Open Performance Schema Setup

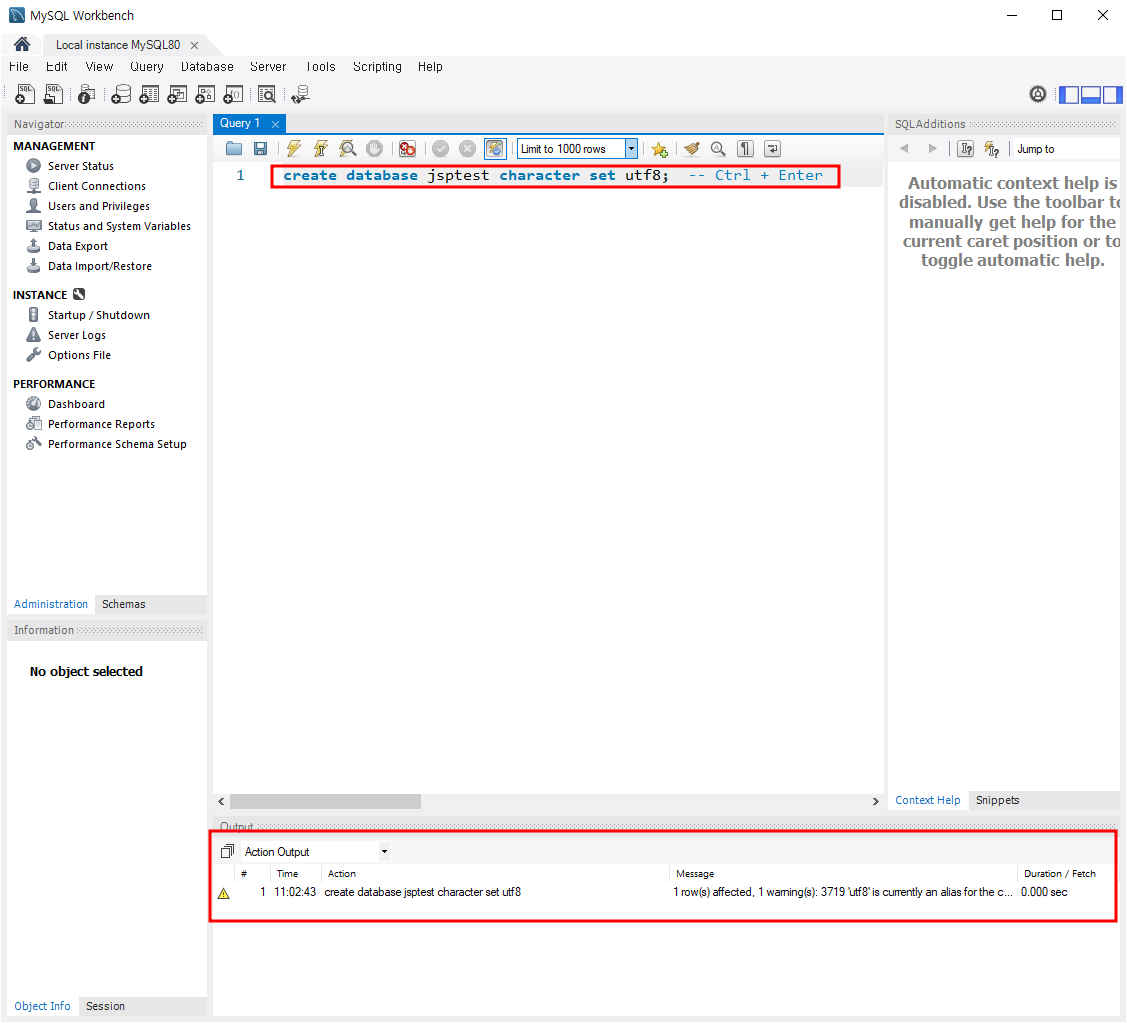click(x=116, y=445)
